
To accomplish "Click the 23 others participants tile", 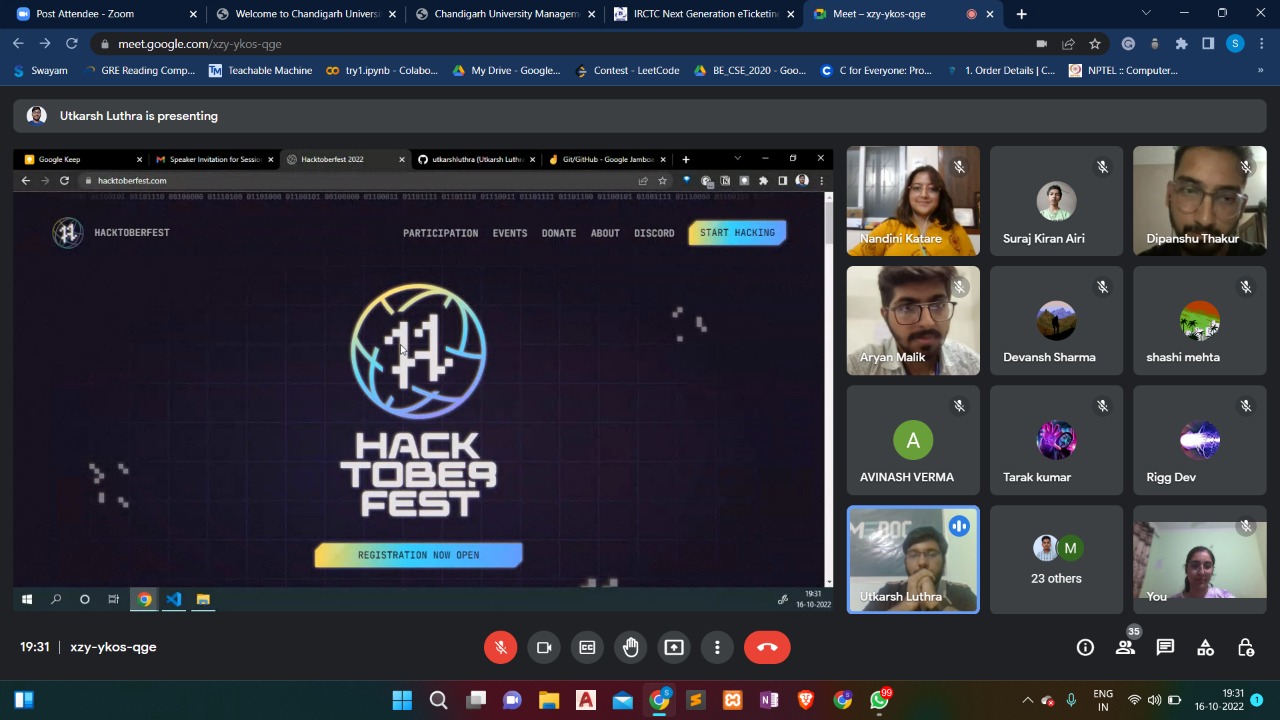I will (1056, 559).
